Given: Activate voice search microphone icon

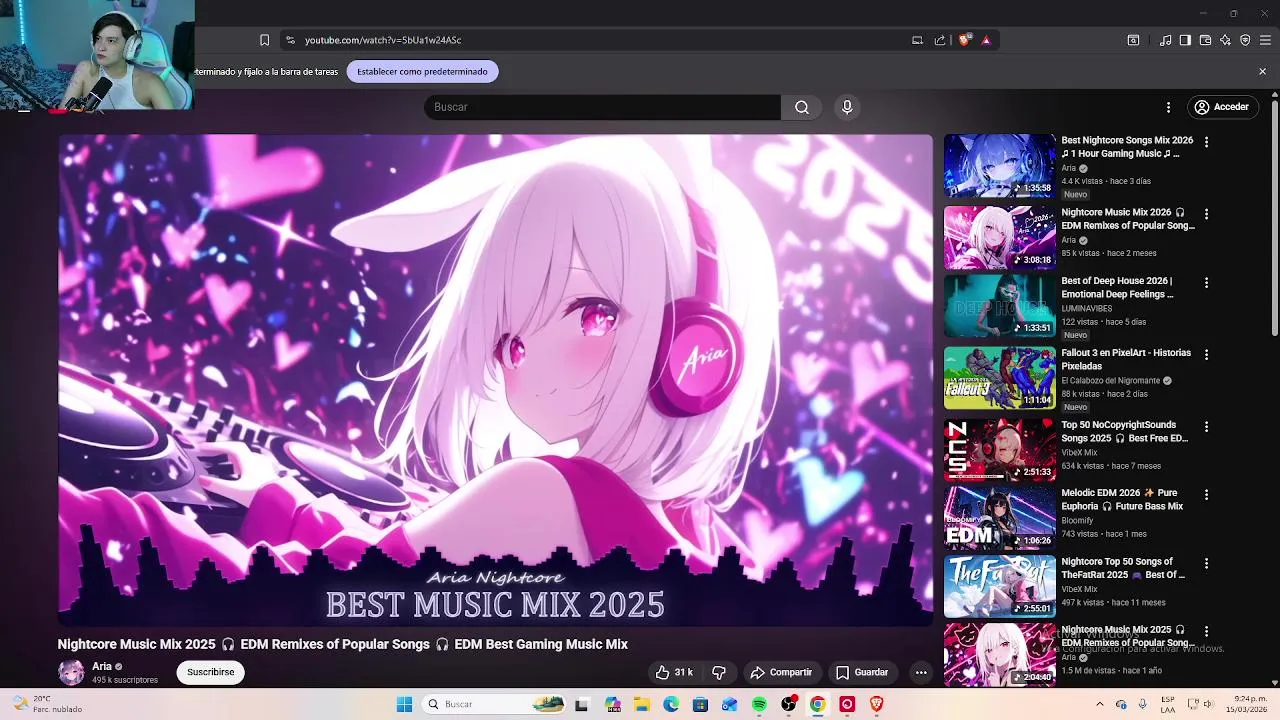Looking at the screenshot, I should pyautogui.click(x=847, y=107).
